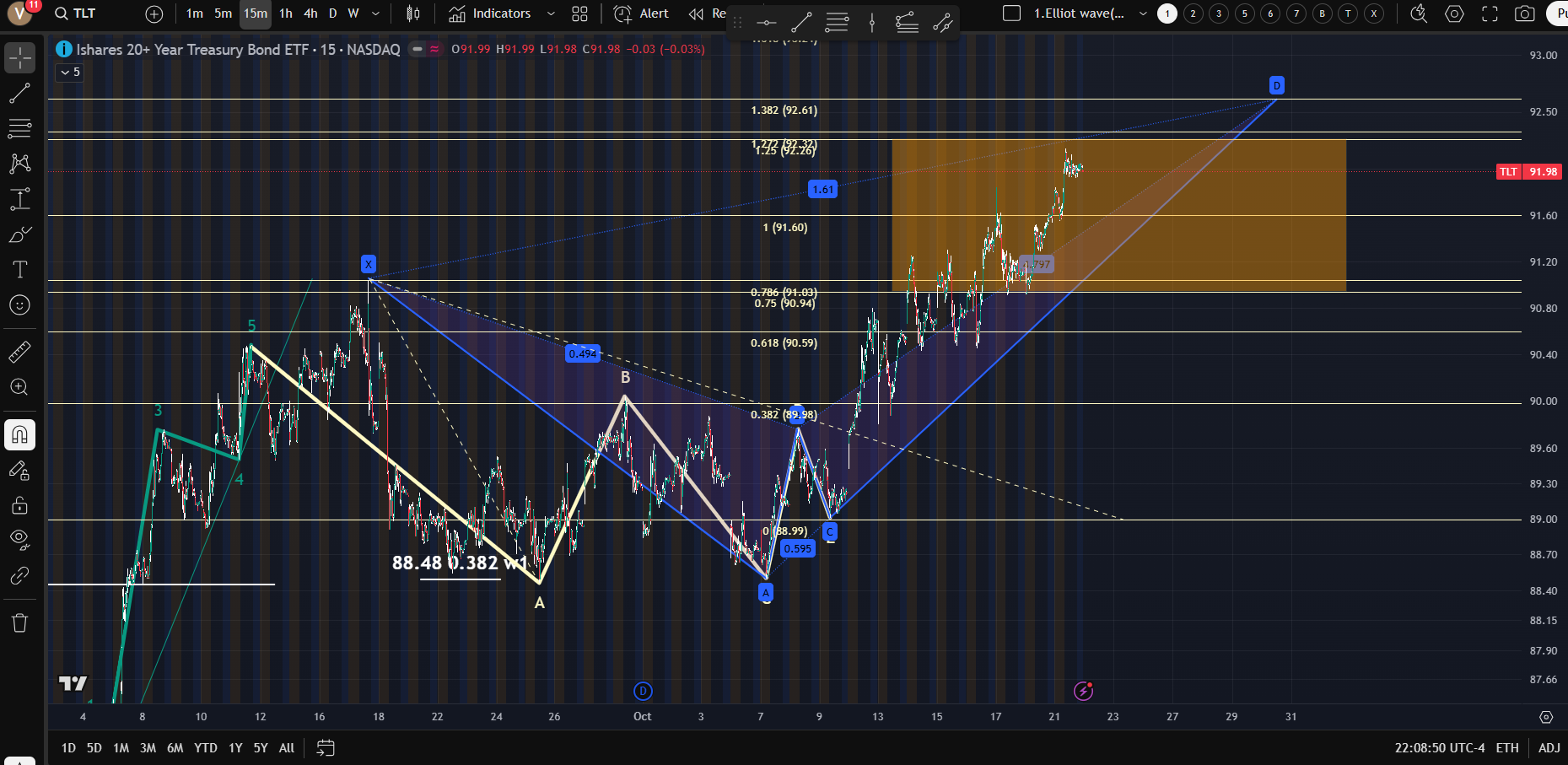Click the Zoom In magnifier tool

point(19,387)
